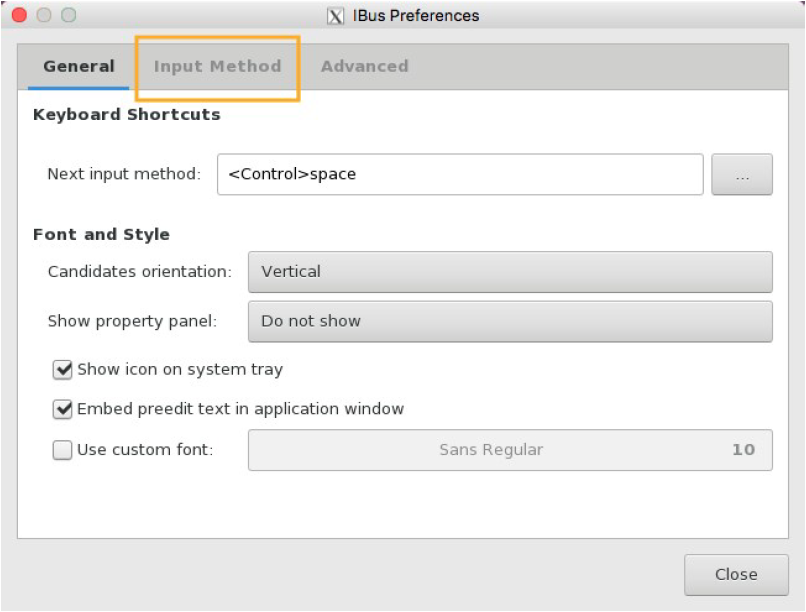Enable the Show icon on system tray checkbox
Viewport: 806px width, 612px height.
(x=63, y=370)
